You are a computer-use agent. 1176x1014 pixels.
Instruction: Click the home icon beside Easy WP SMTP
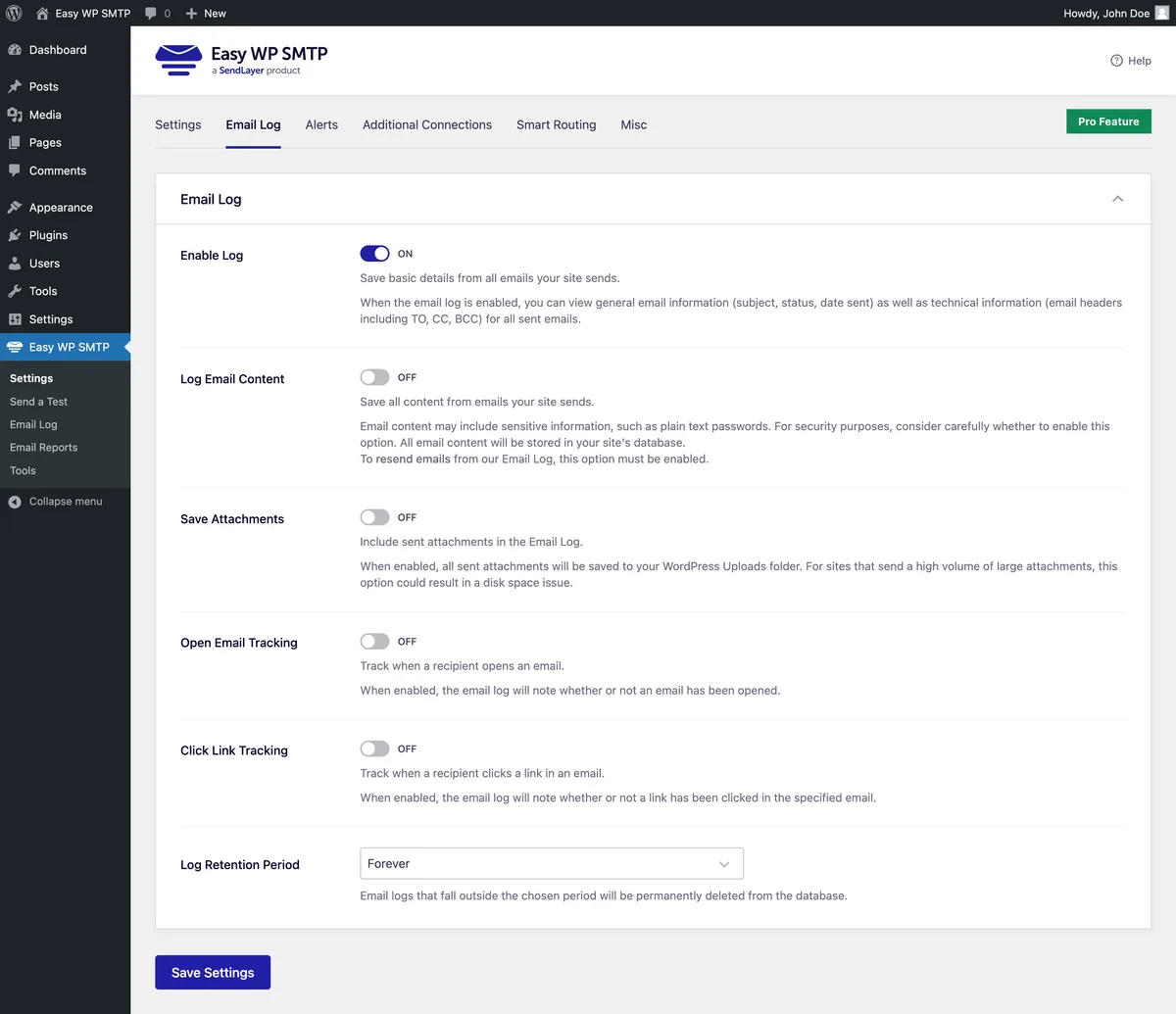[42, 13]
